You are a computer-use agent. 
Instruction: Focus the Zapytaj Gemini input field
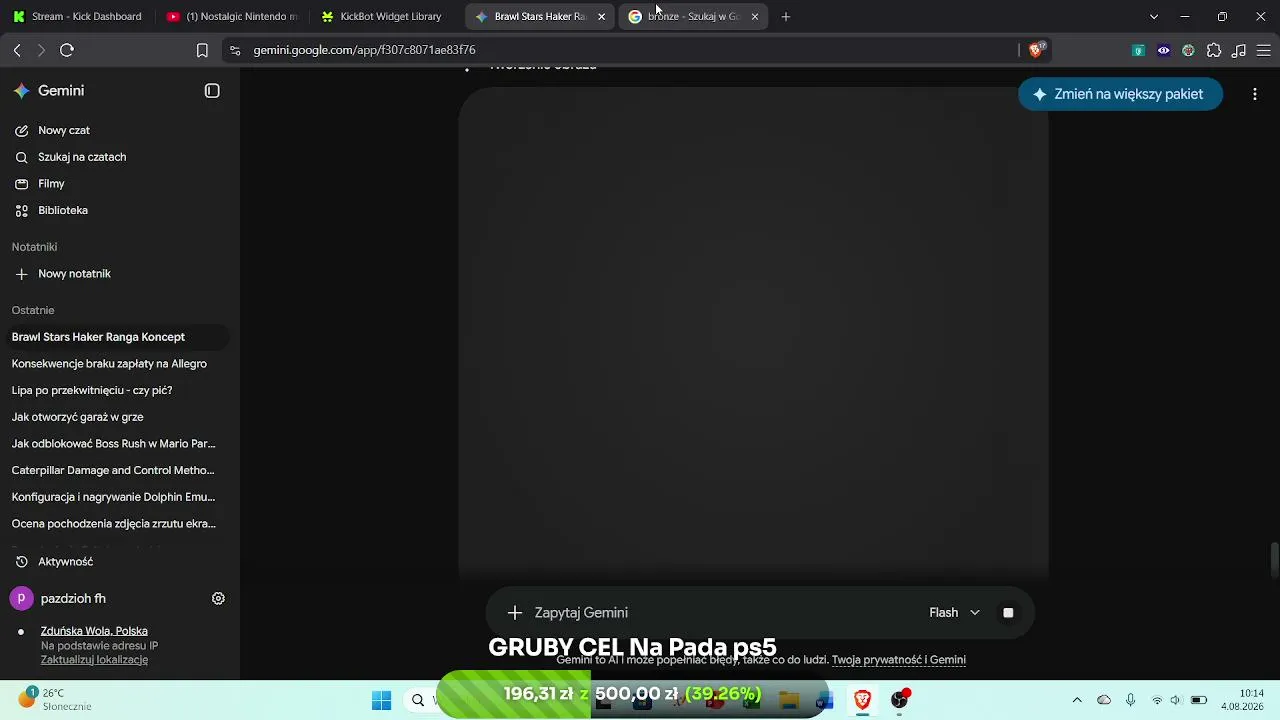click(x=725, y=613)
